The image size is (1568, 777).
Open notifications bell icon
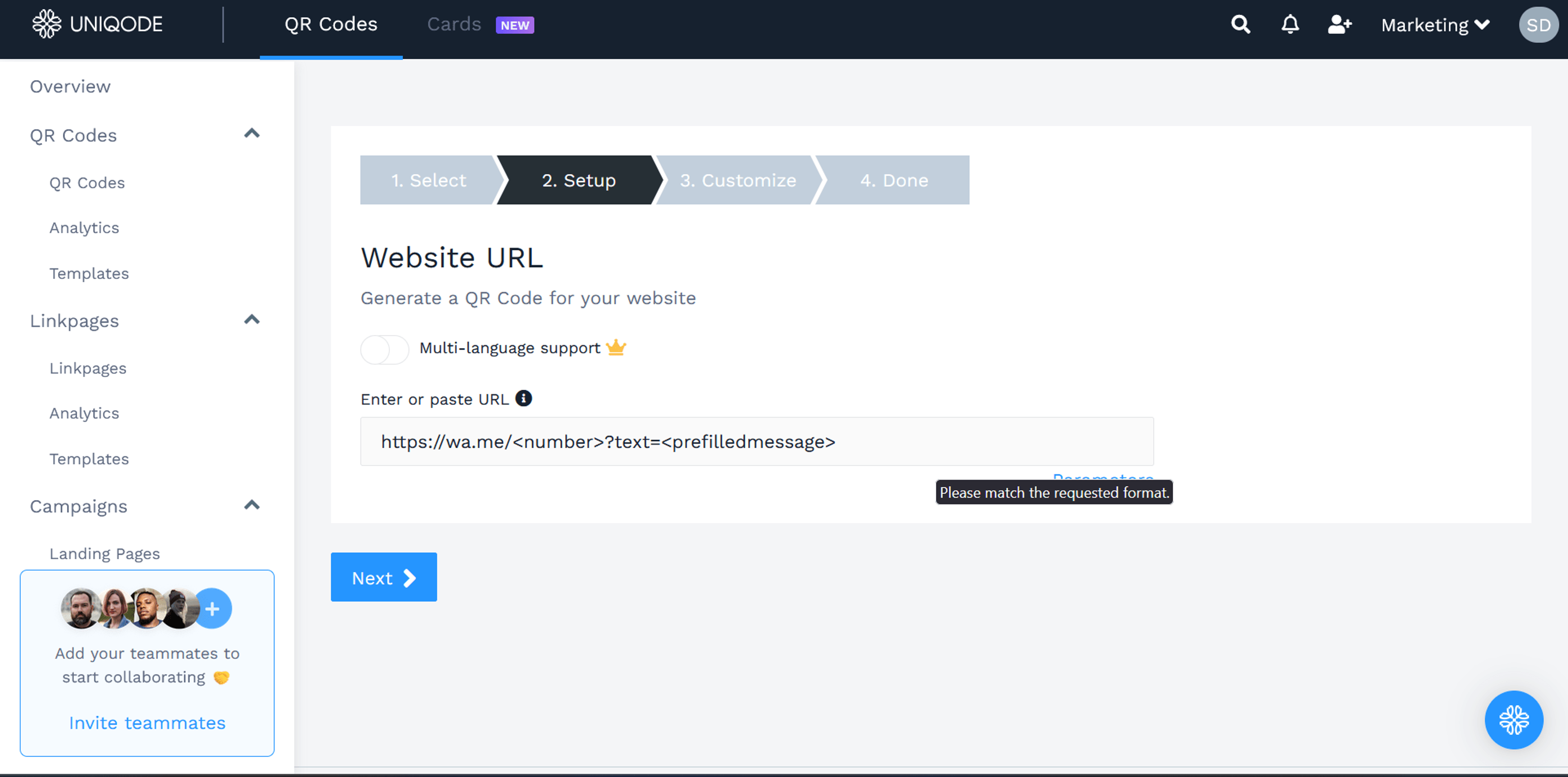pyautogui.click(x=1290, y=25)
